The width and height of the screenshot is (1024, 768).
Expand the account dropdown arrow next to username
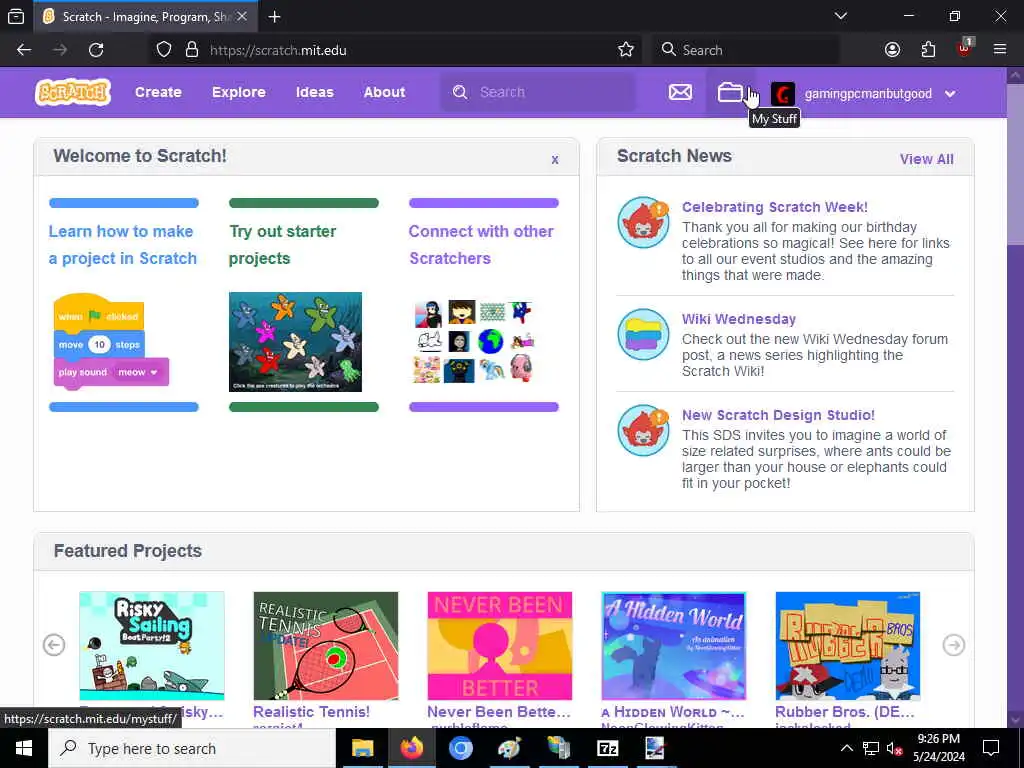(x=950, y=94)
